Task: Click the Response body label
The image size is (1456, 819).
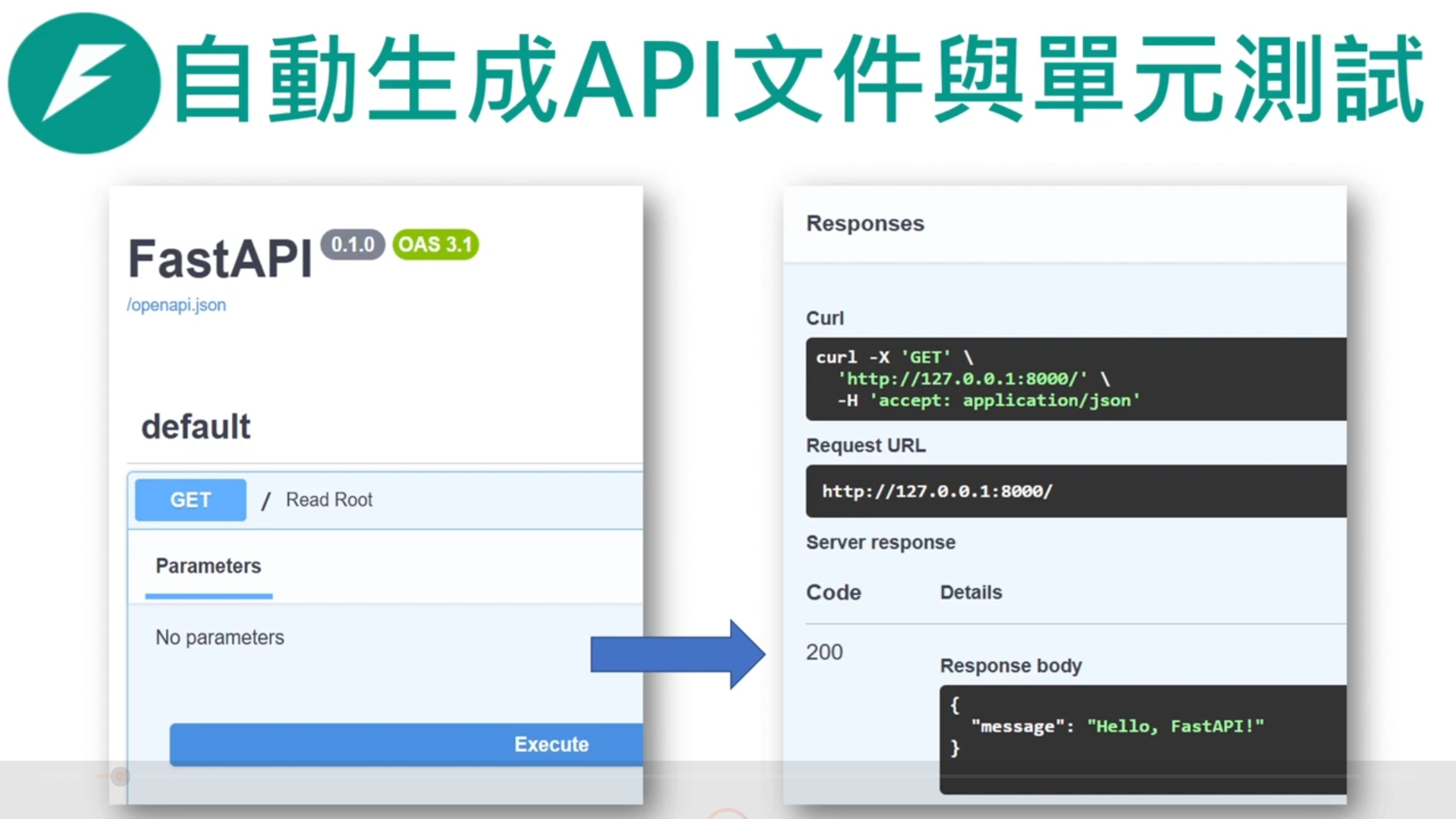Action: [x=1011, y=666]
